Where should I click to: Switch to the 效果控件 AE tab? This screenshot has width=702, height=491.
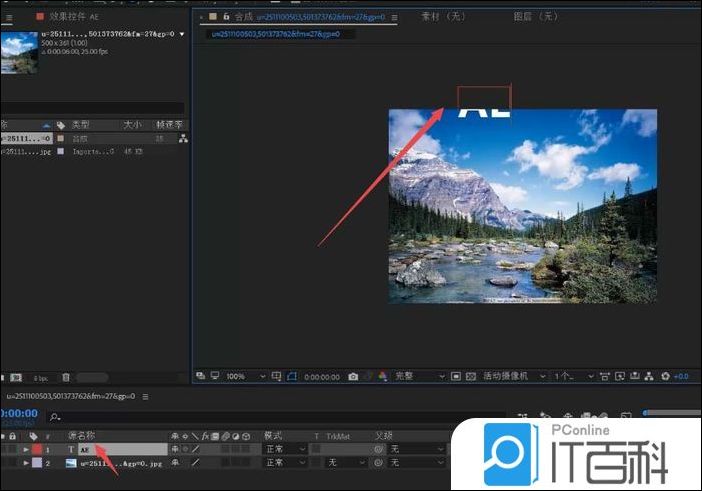[x=77, y=17]
